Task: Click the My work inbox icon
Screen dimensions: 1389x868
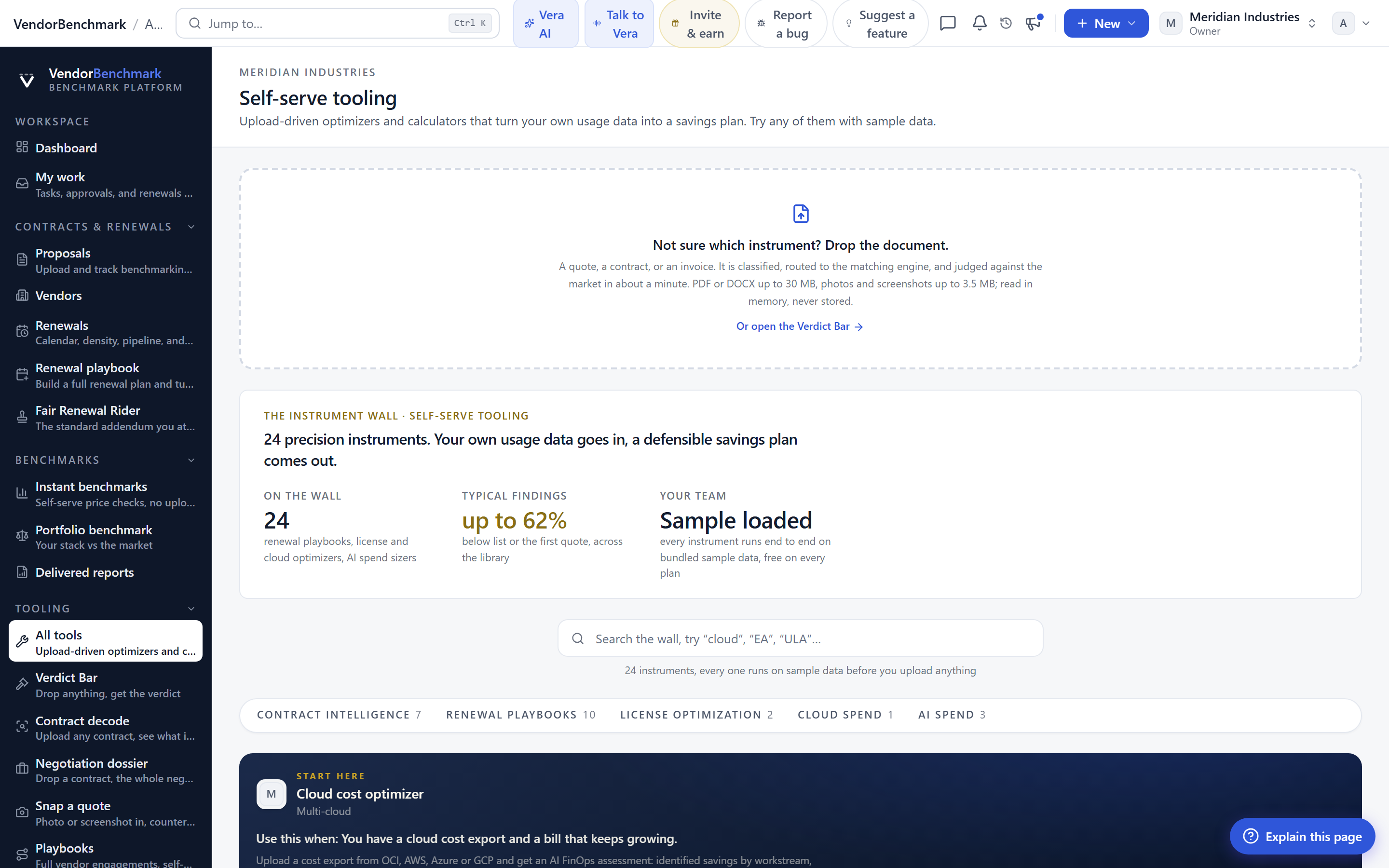Action: coord(22,184)
